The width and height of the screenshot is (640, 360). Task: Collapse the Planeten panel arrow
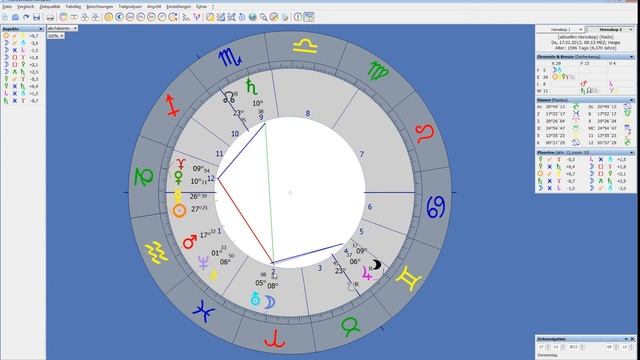tap(631, 152)
